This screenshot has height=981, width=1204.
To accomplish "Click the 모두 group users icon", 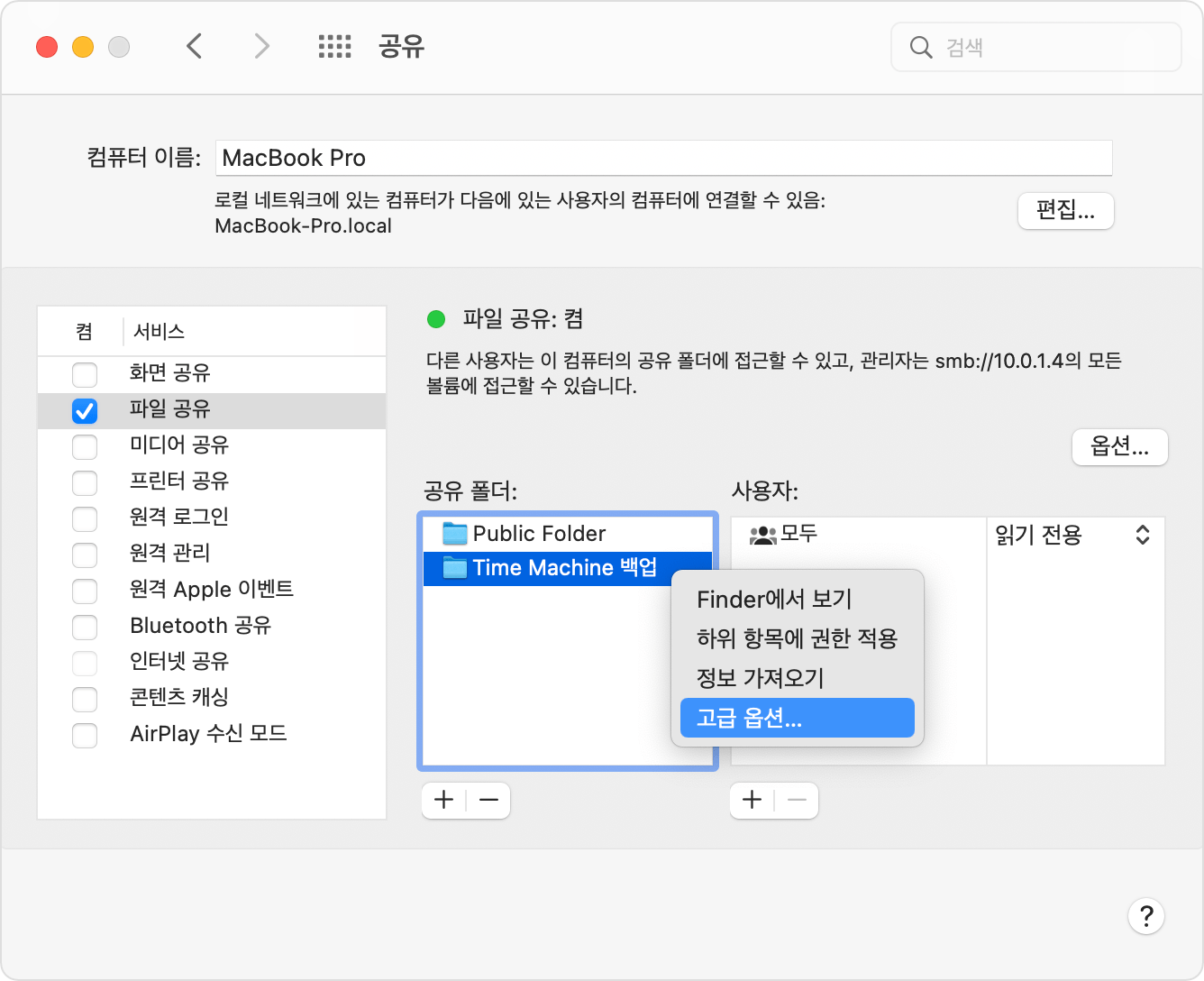I will 762,535.
